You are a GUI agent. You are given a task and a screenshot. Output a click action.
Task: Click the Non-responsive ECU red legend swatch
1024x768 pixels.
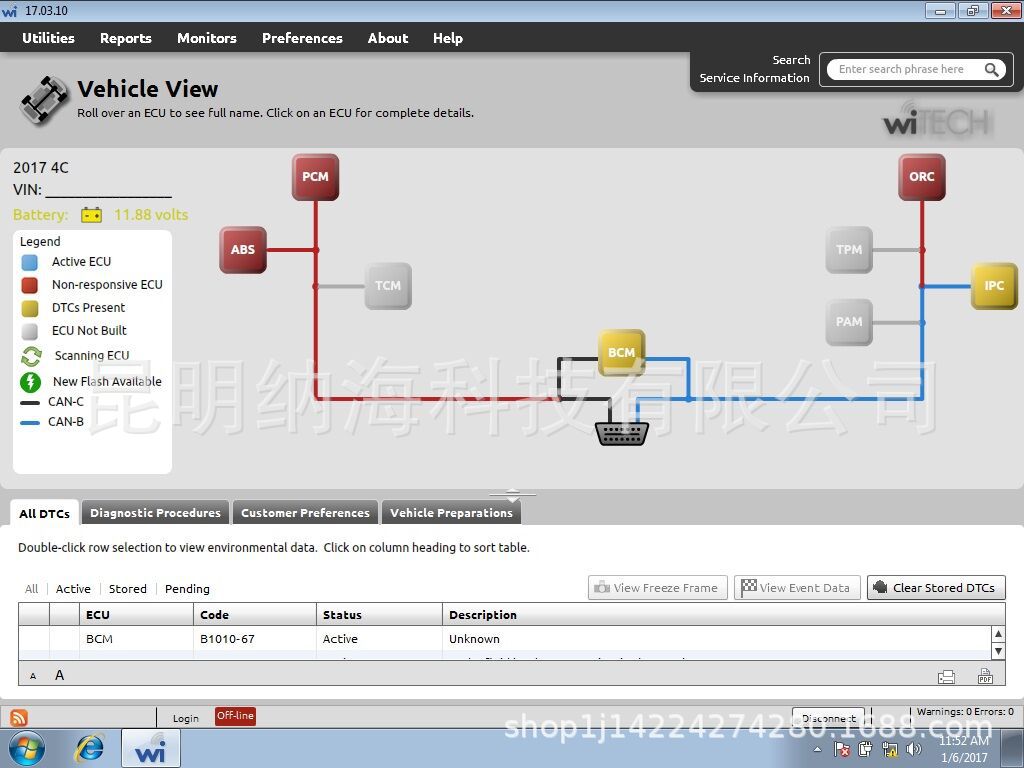point(29,285)
